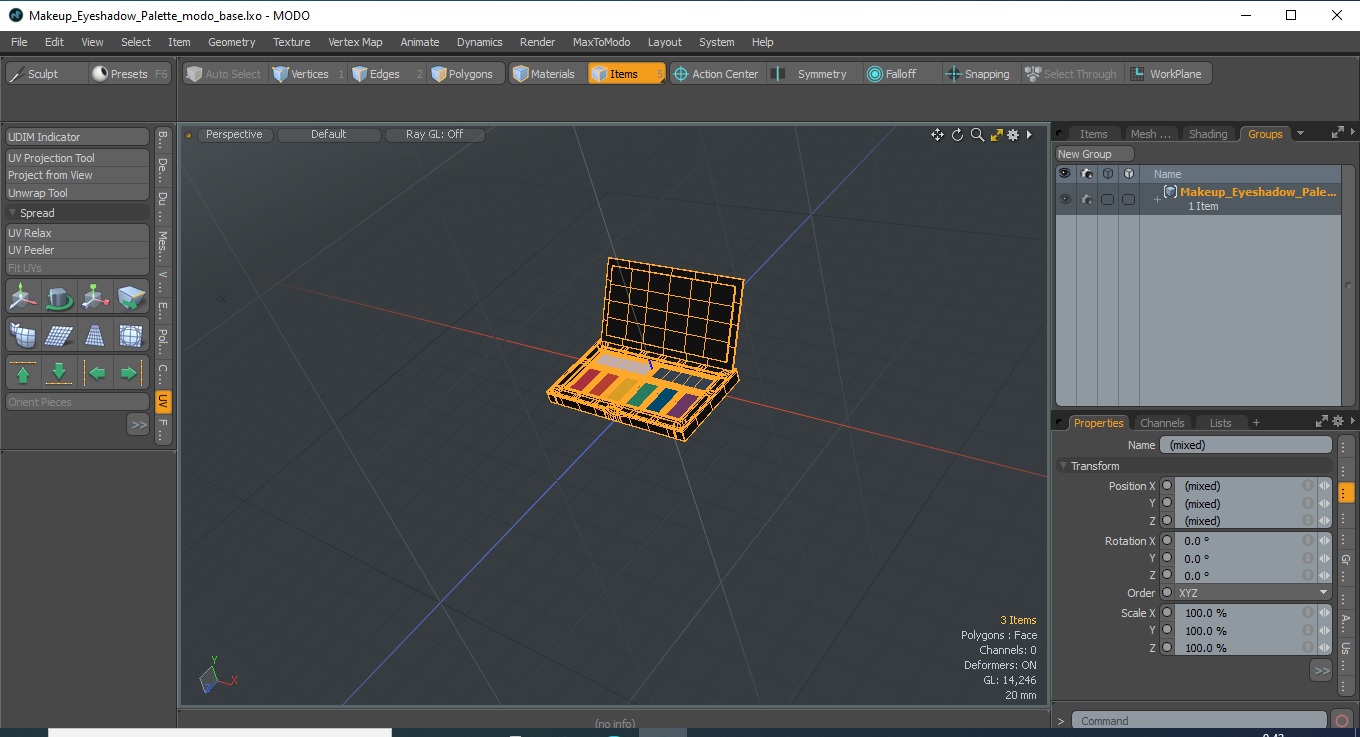Switch to Edges selection mode
The height and width of the screenshot is (737, 1360).
point(386,74)
